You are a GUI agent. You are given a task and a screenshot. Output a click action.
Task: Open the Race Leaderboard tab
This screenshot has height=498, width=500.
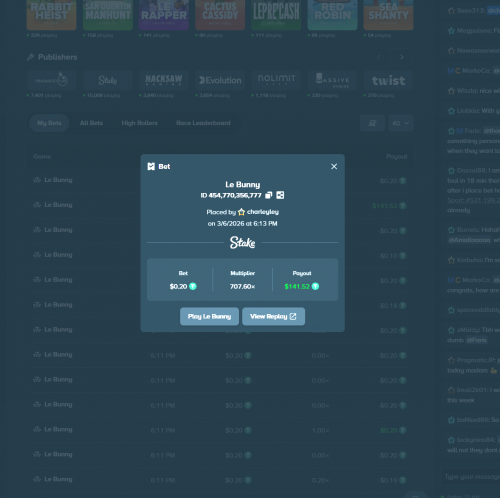(203, 123)
